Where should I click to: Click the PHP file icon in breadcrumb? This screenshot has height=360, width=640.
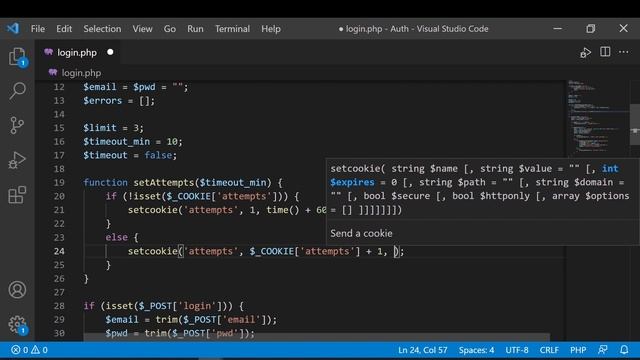click(53, 73)
